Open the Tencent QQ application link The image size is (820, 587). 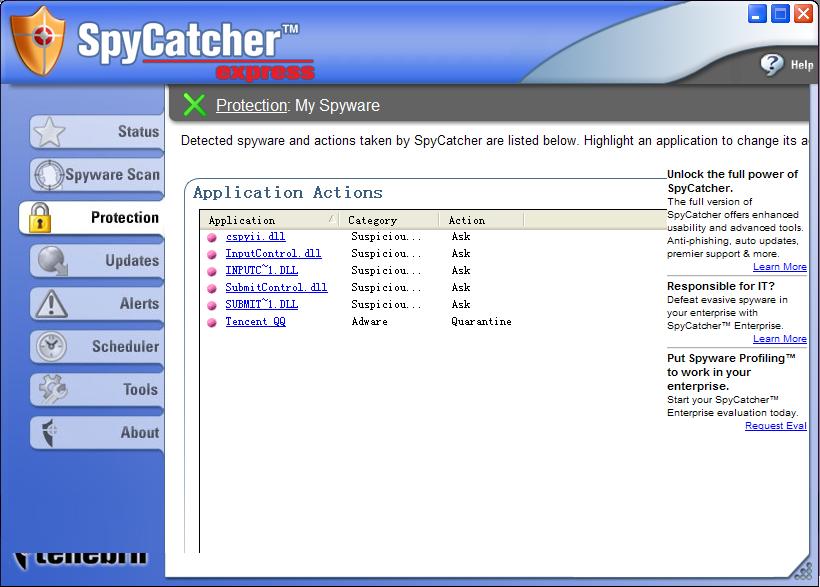pos(255,321)
